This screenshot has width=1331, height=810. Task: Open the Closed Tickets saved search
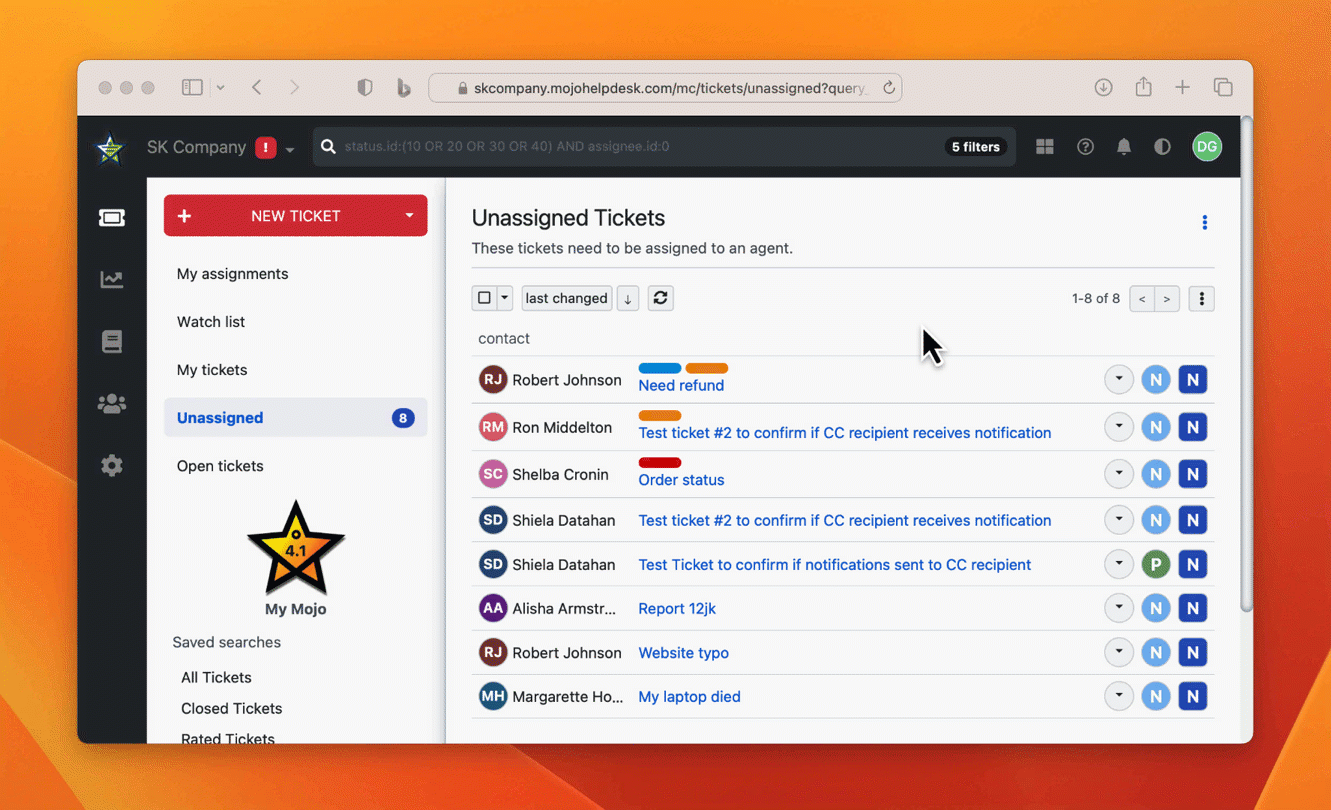232,708
